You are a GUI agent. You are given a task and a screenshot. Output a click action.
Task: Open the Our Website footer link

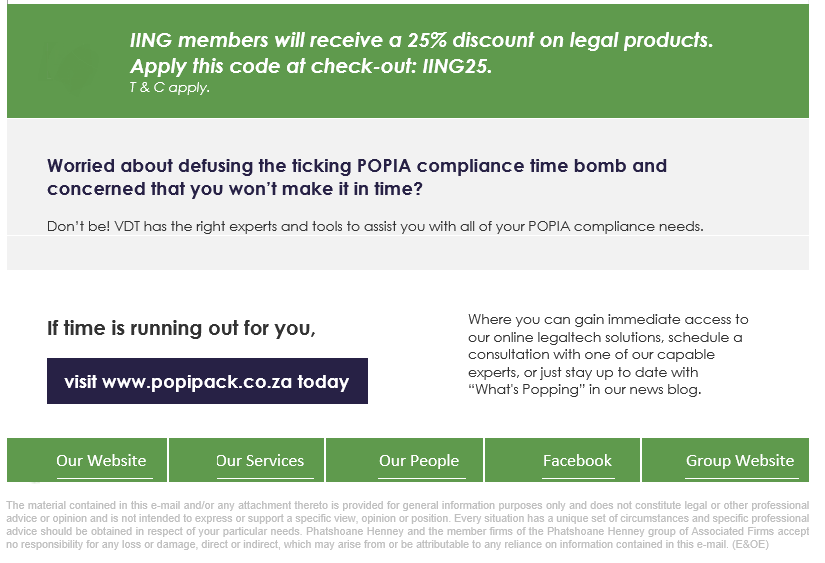[101, 461]
